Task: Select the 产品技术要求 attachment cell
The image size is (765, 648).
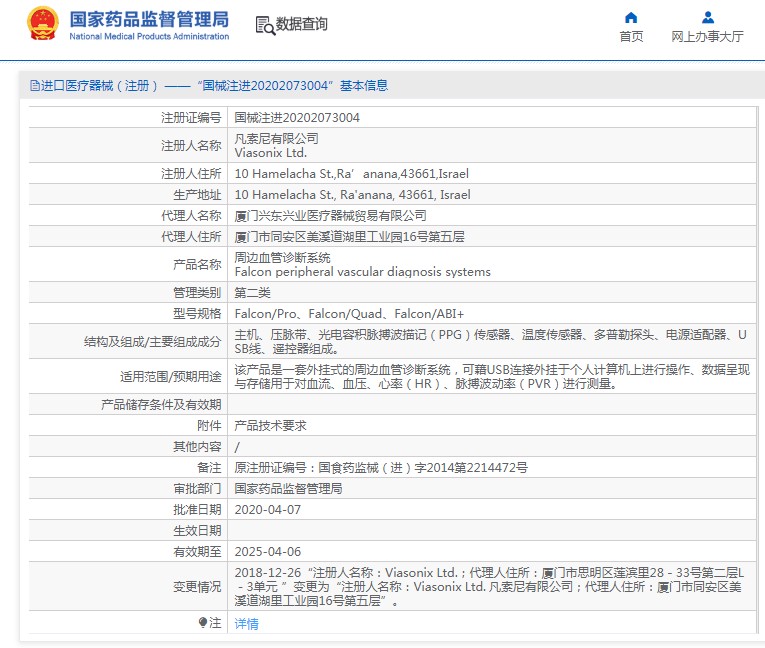Action: click(270, 425)
